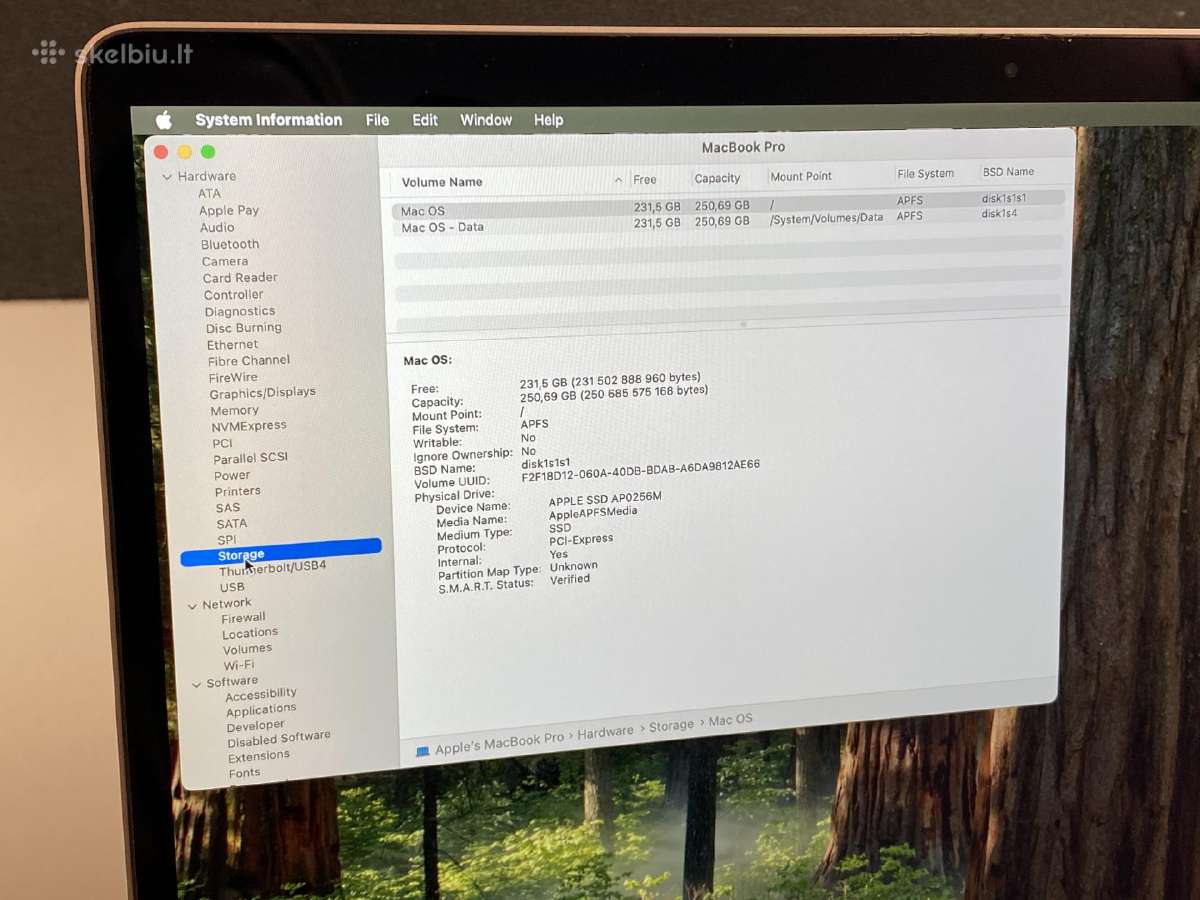
Task: Open the Window menu
Action: coord(486,120)
